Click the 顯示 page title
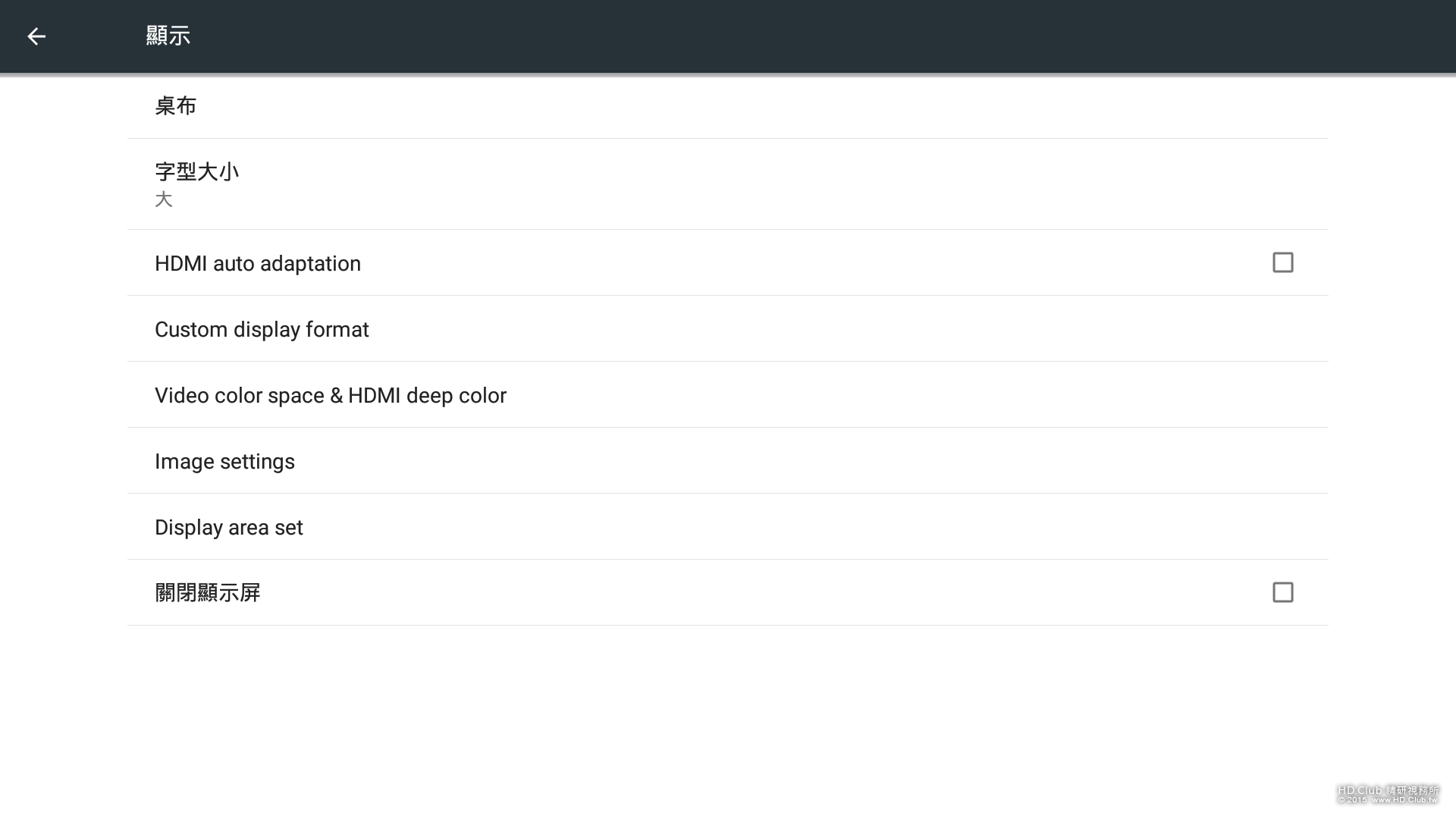 168,36
